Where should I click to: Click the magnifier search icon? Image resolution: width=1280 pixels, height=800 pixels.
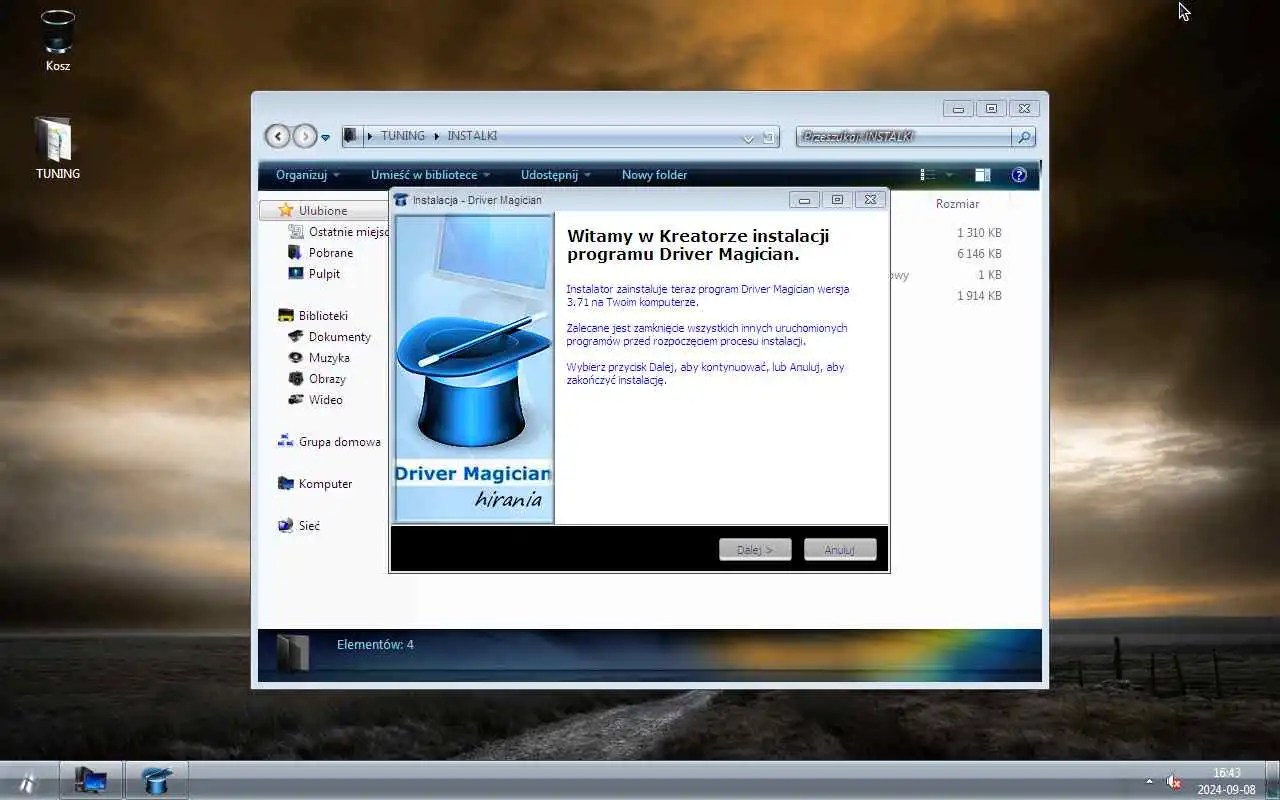pos(1023,137)
